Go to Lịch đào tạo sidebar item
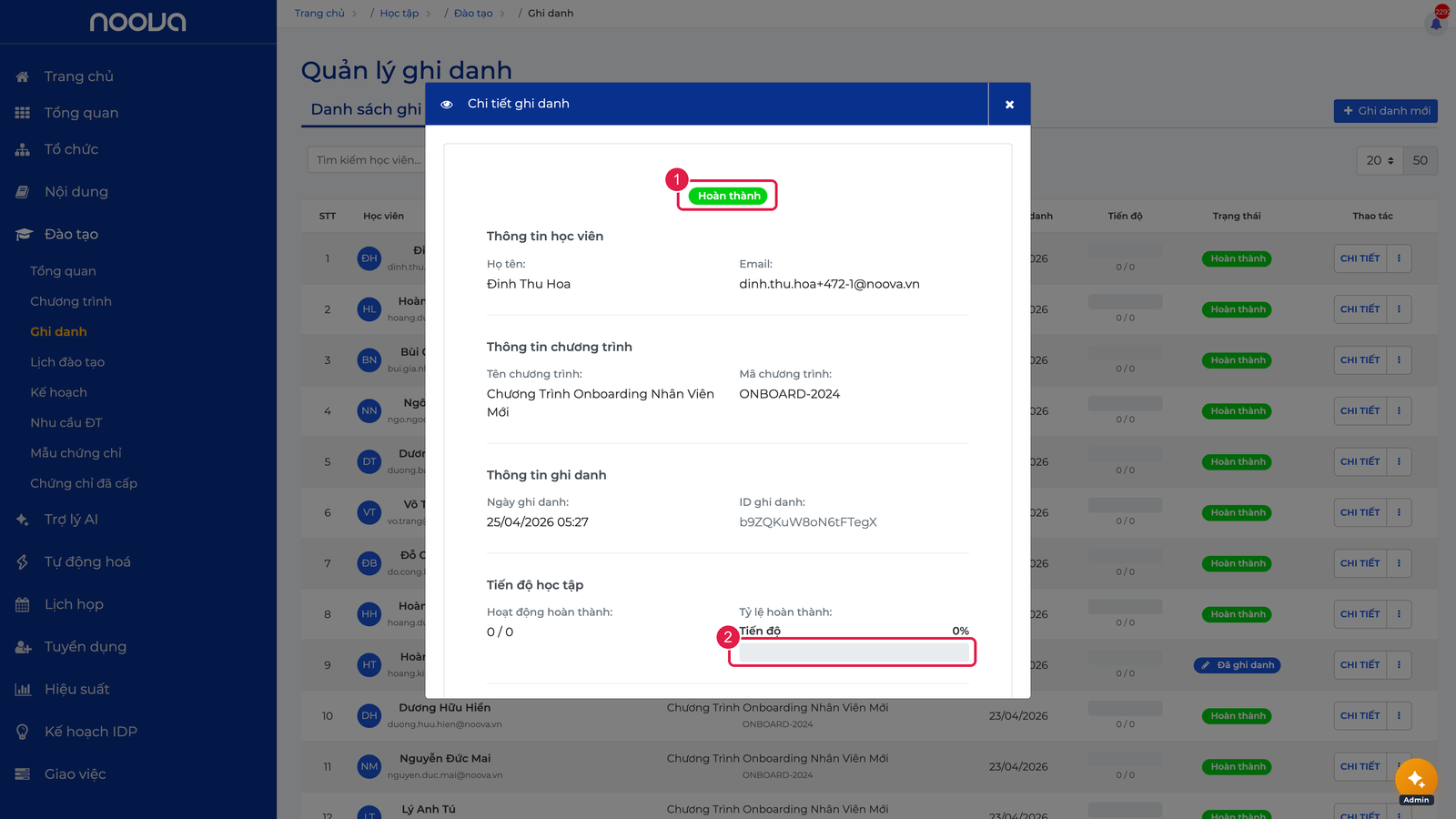Image resolution: width=1456 pixels, height=819 pixels. (67, 362)
